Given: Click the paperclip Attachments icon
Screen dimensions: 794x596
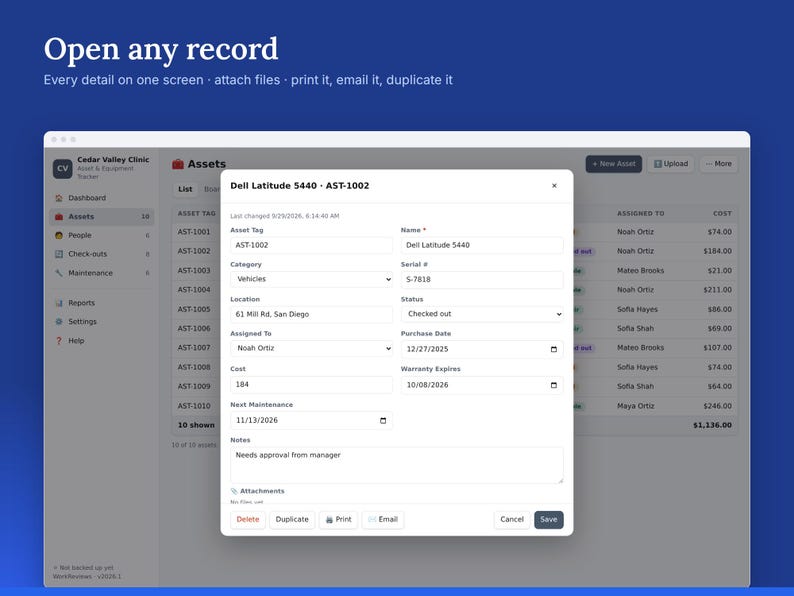Looking at the screenshot, I should click(234, 491).
